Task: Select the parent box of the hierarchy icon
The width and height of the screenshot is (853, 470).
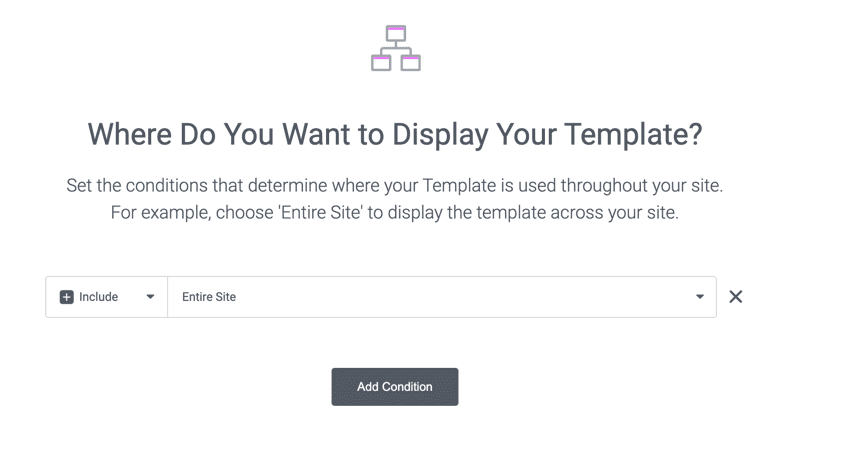Action: point(396,33)
